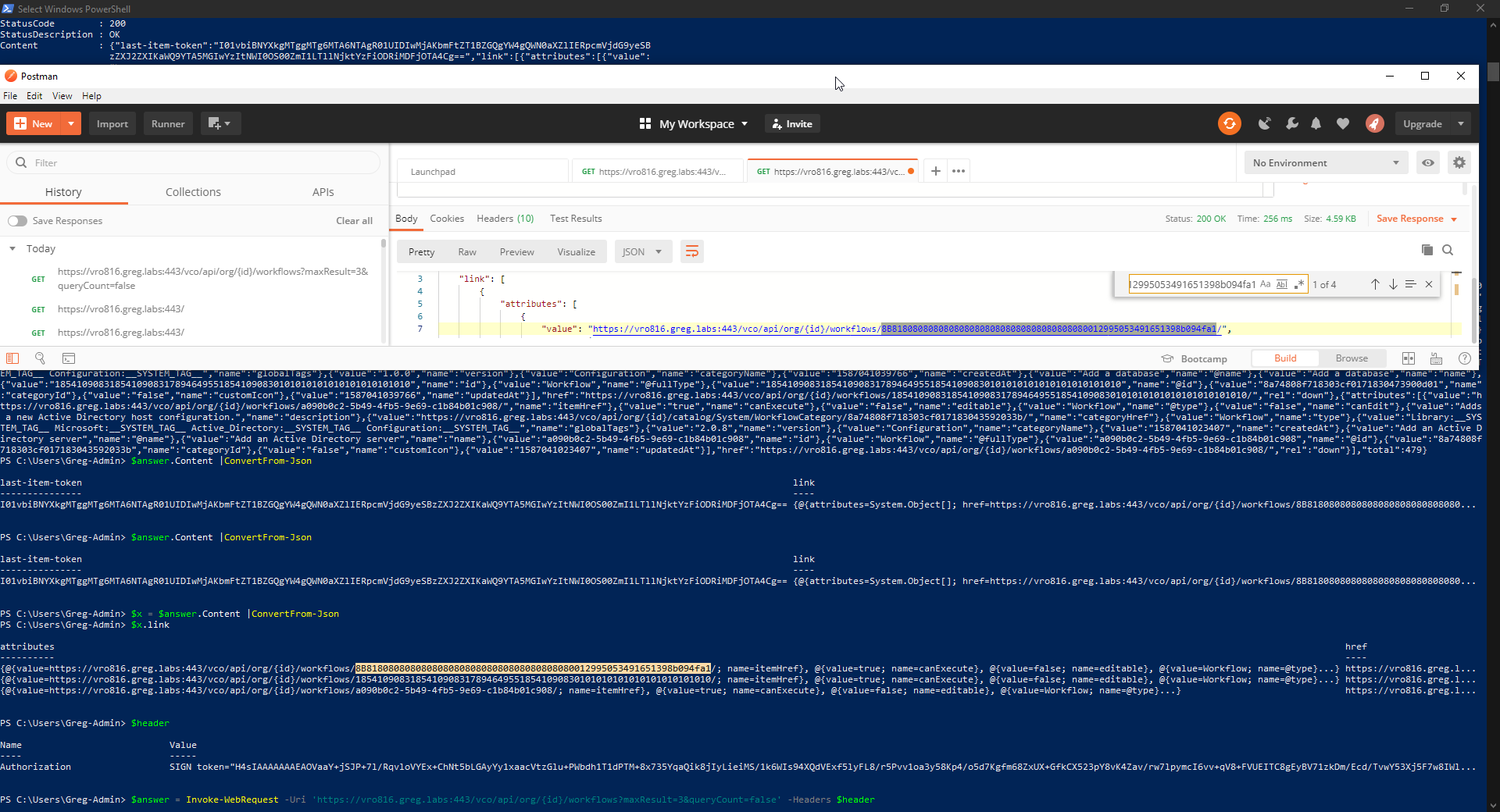Switch to Build mode
Image resolution: width=1500 pixels, height=812 pixels.
pos(1285,358)
